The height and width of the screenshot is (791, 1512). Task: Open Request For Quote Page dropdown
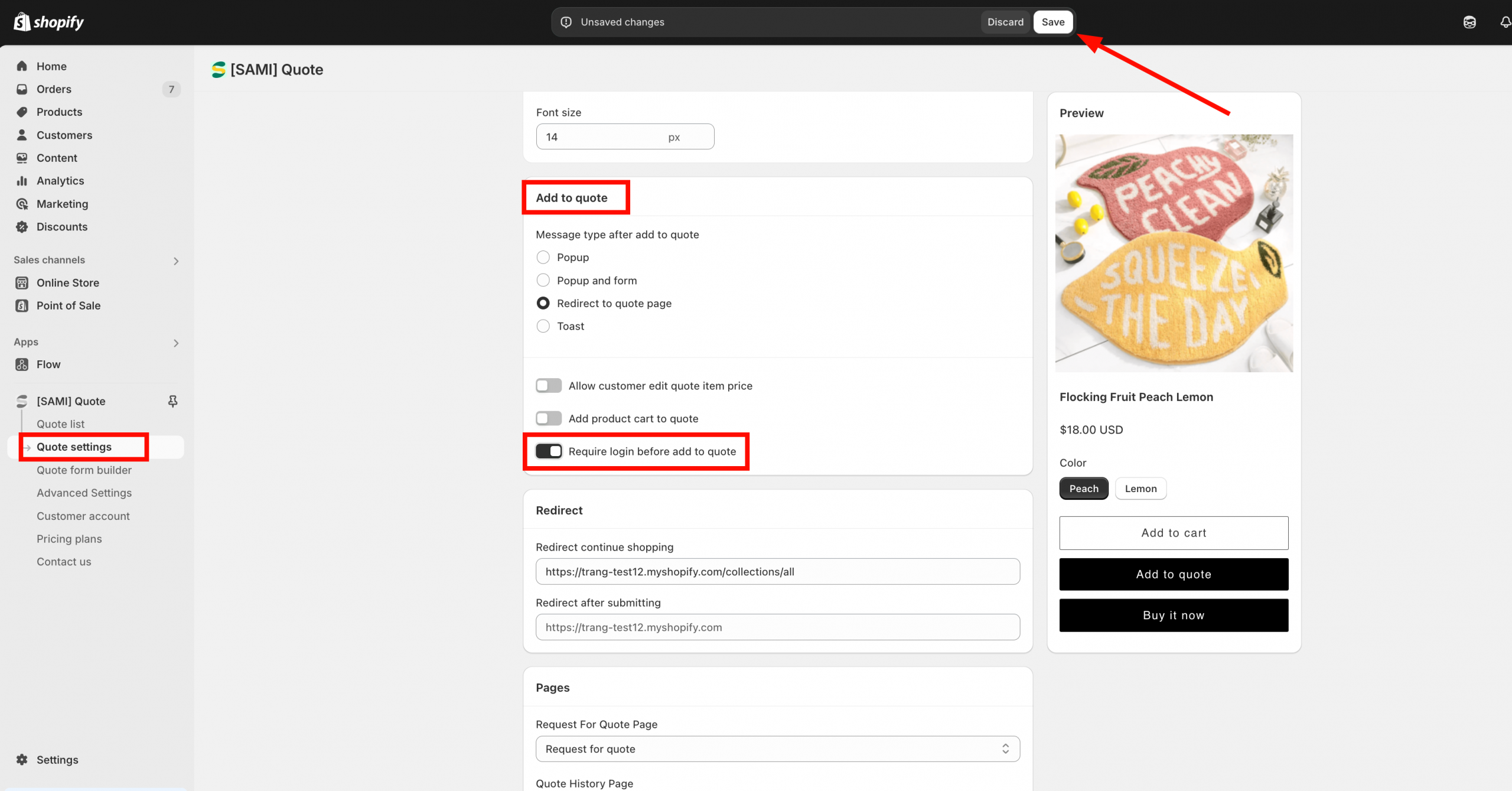point(777,749)
